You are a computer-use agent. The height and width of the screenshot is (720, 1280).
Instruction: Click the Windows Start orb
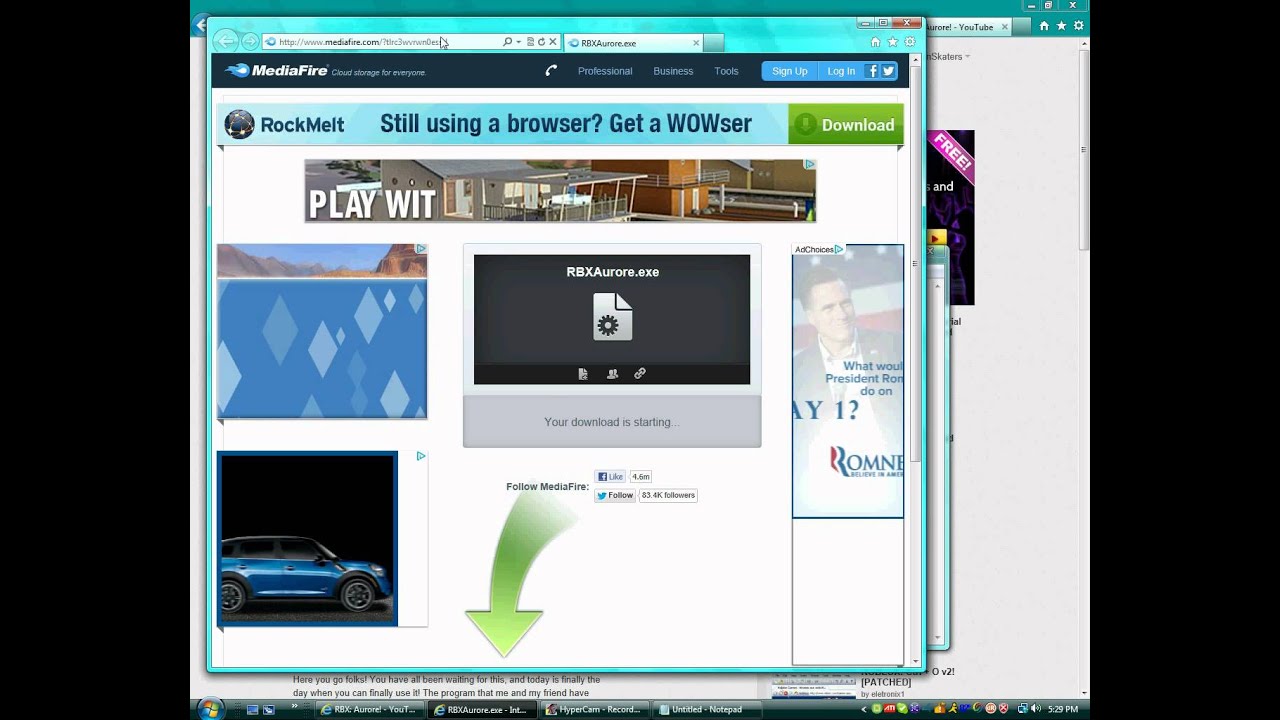click(x=210, y=709)
